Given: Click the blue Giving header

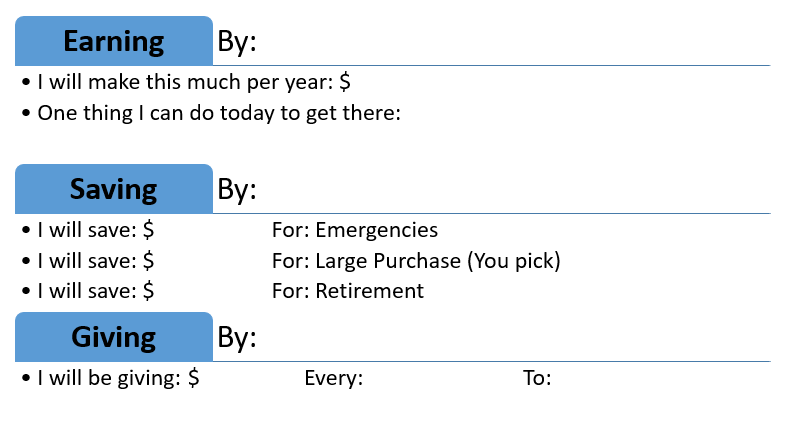Looking at the screenshot, I should coord(114,337).
